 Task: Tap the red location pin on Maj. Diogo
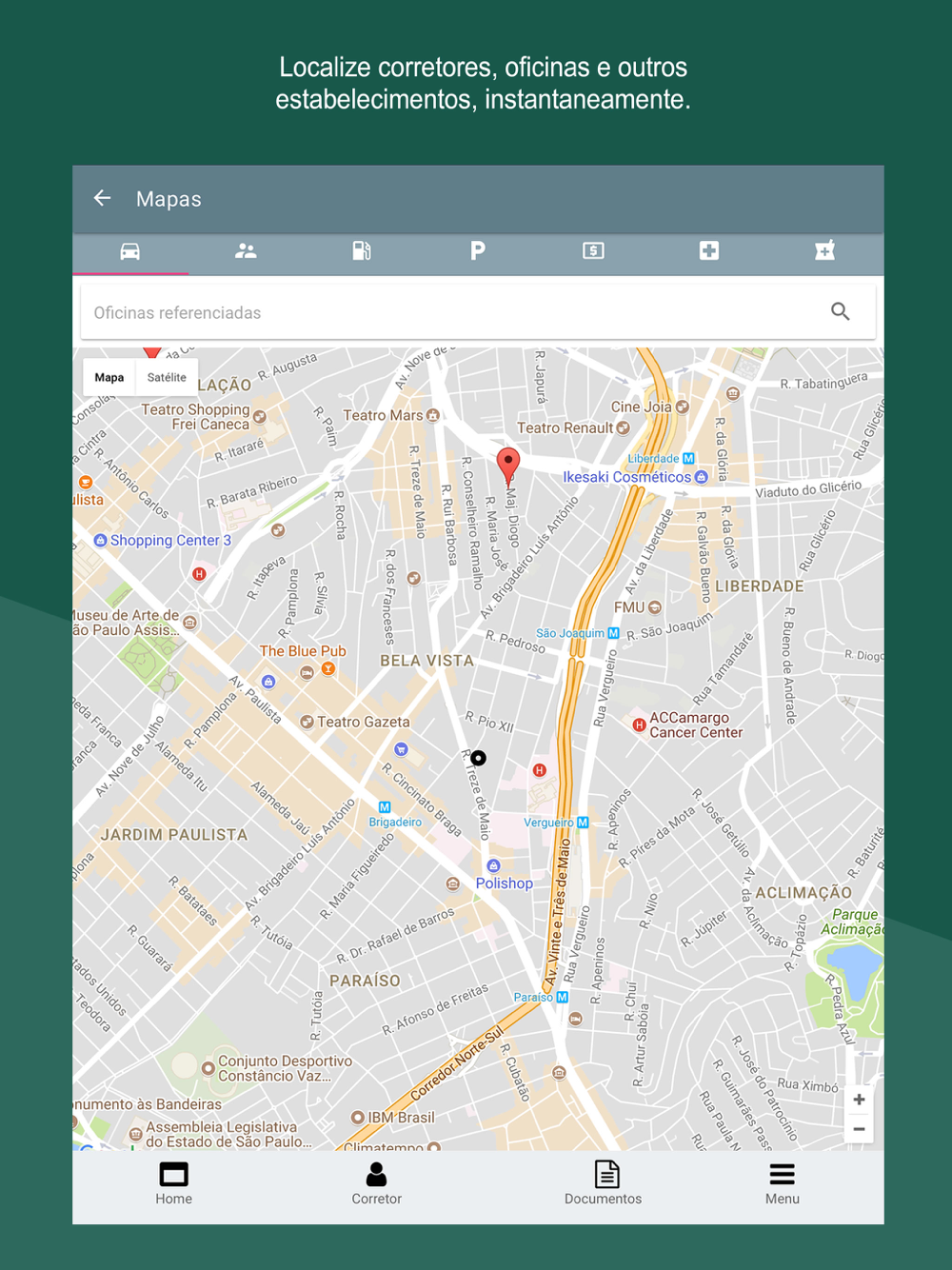point(508,466)
